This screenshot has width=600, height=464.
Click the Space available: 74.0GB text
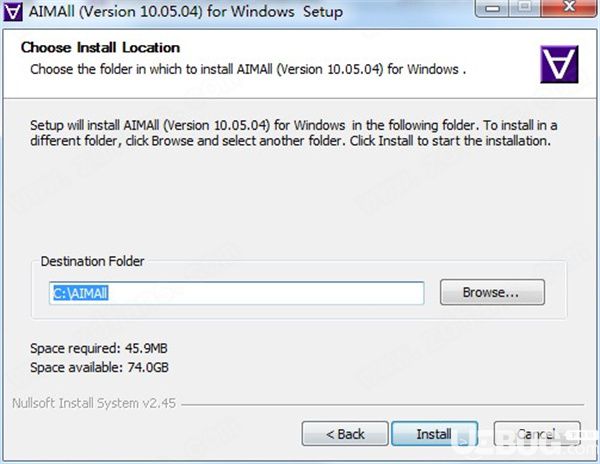[x=99, y=367]
